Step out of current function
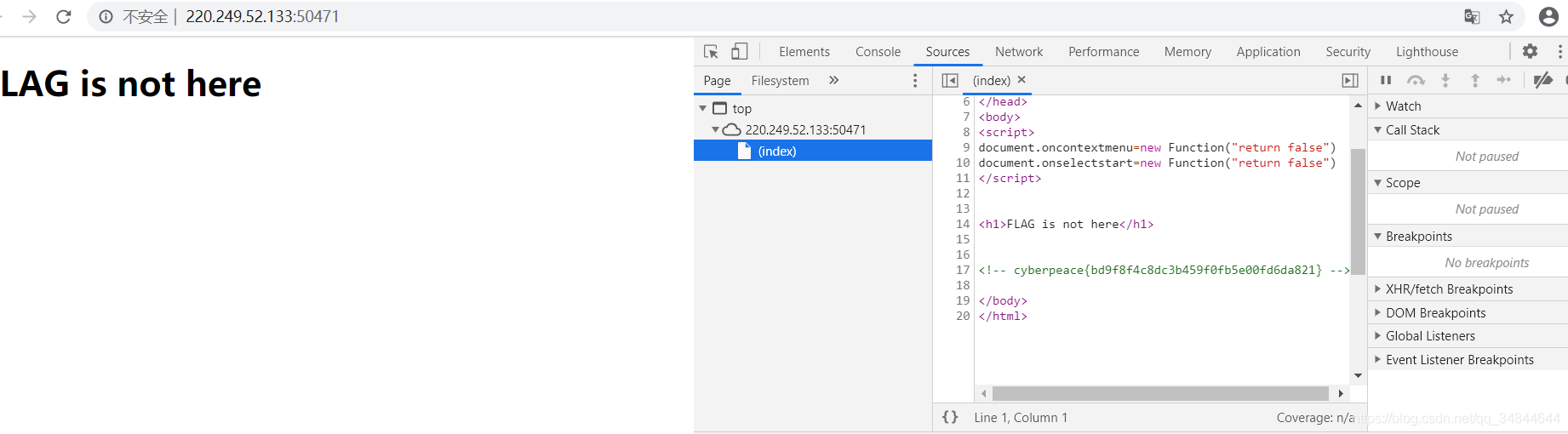This screenshot has width=1568, height=434. [1475, 80]
